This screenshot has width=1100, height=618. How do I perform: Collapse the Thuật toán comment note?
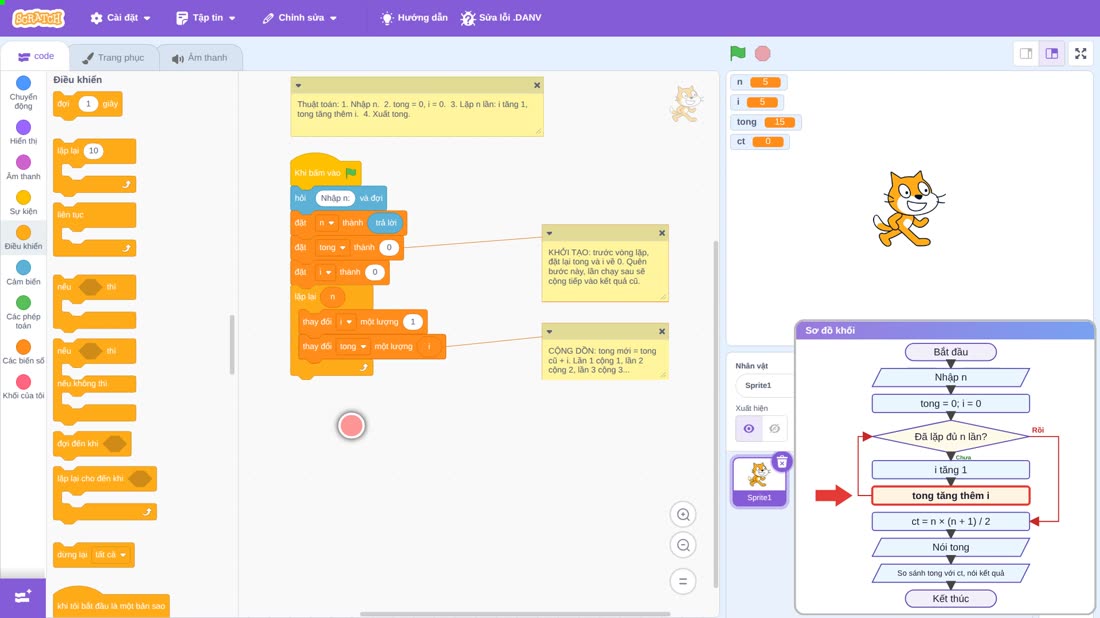point(298,86)
